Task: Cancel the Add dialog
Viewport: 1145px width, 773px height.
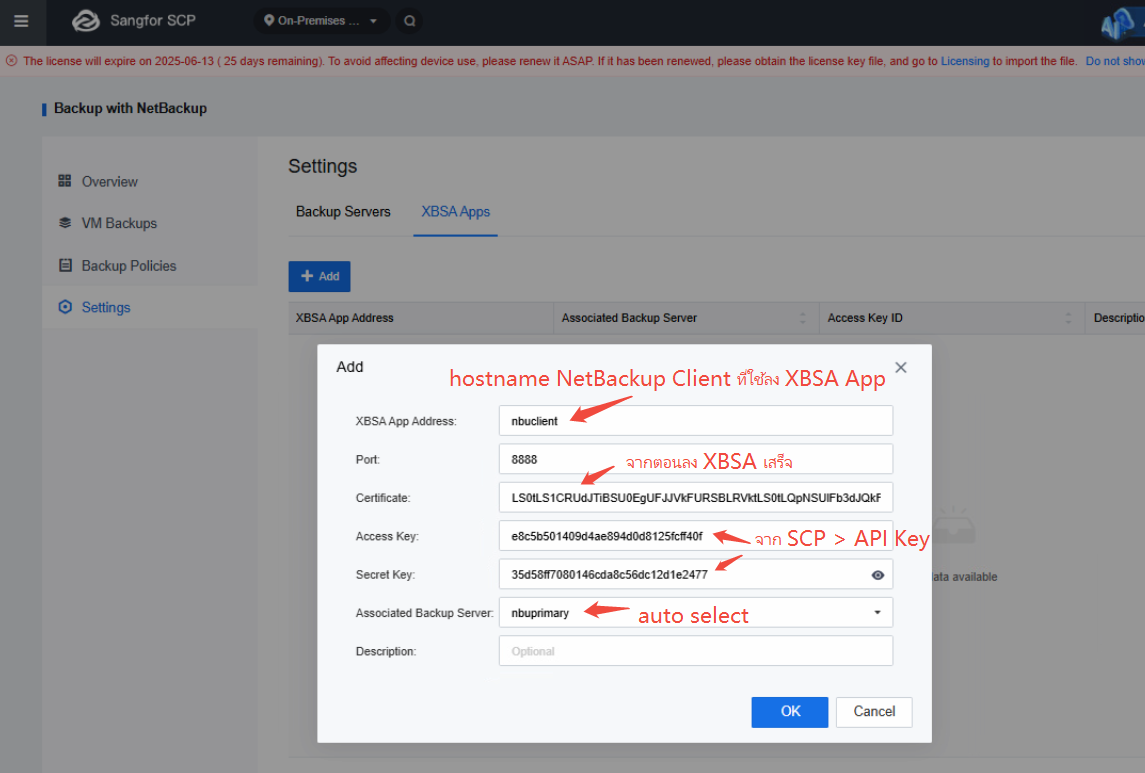Action: [874, 712]
